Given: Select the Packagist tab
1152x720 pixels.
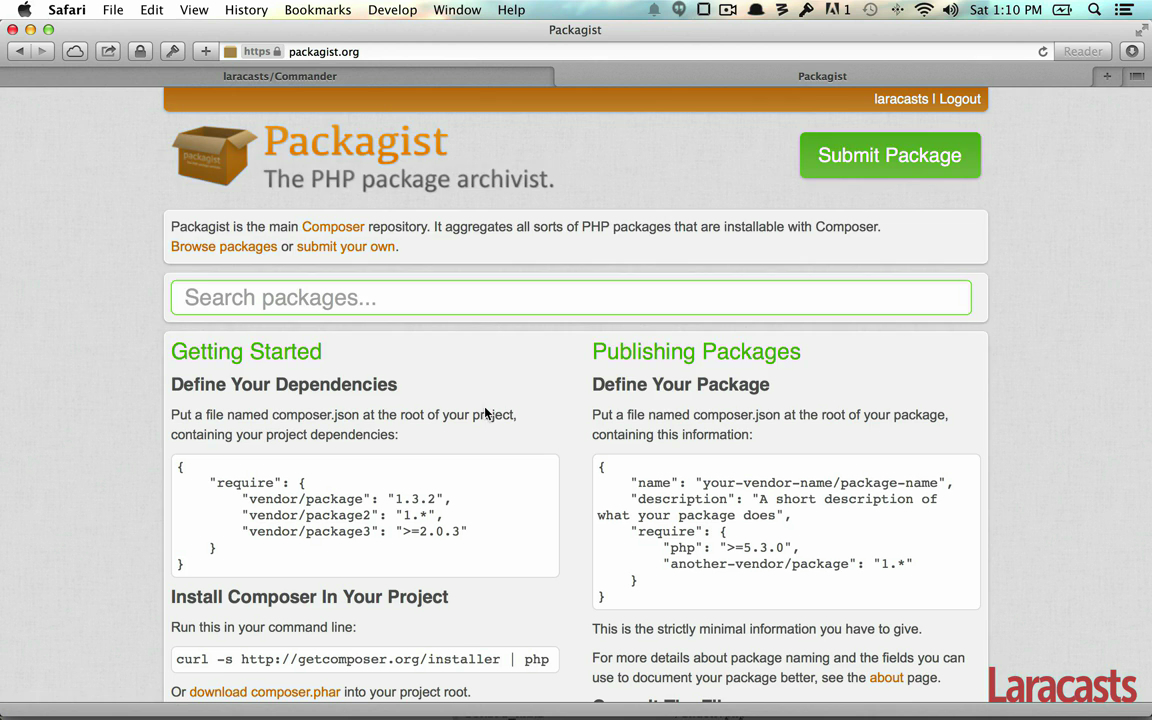Looking at the screenshot, I should click(x=822, y=76).
